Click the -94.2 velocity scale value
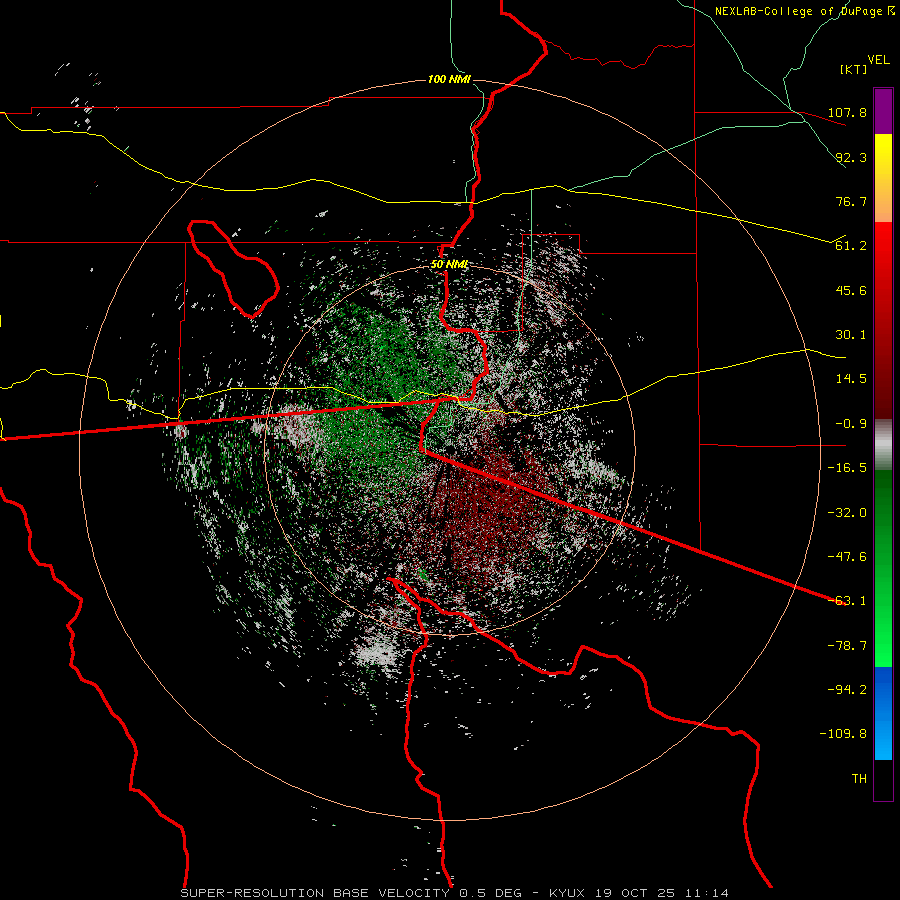The image size is (900, 900). [847, 690]
